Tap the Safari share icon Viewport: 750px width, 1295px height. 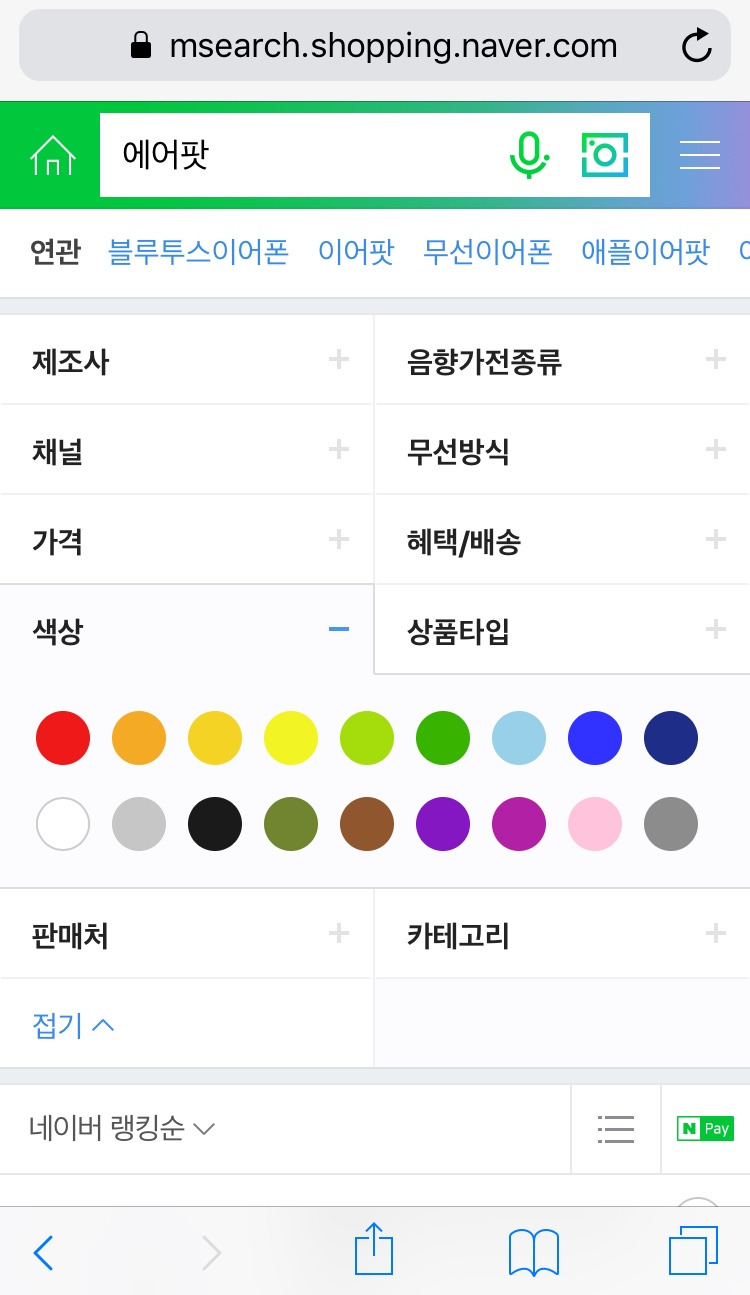(x=374, y=1250)
